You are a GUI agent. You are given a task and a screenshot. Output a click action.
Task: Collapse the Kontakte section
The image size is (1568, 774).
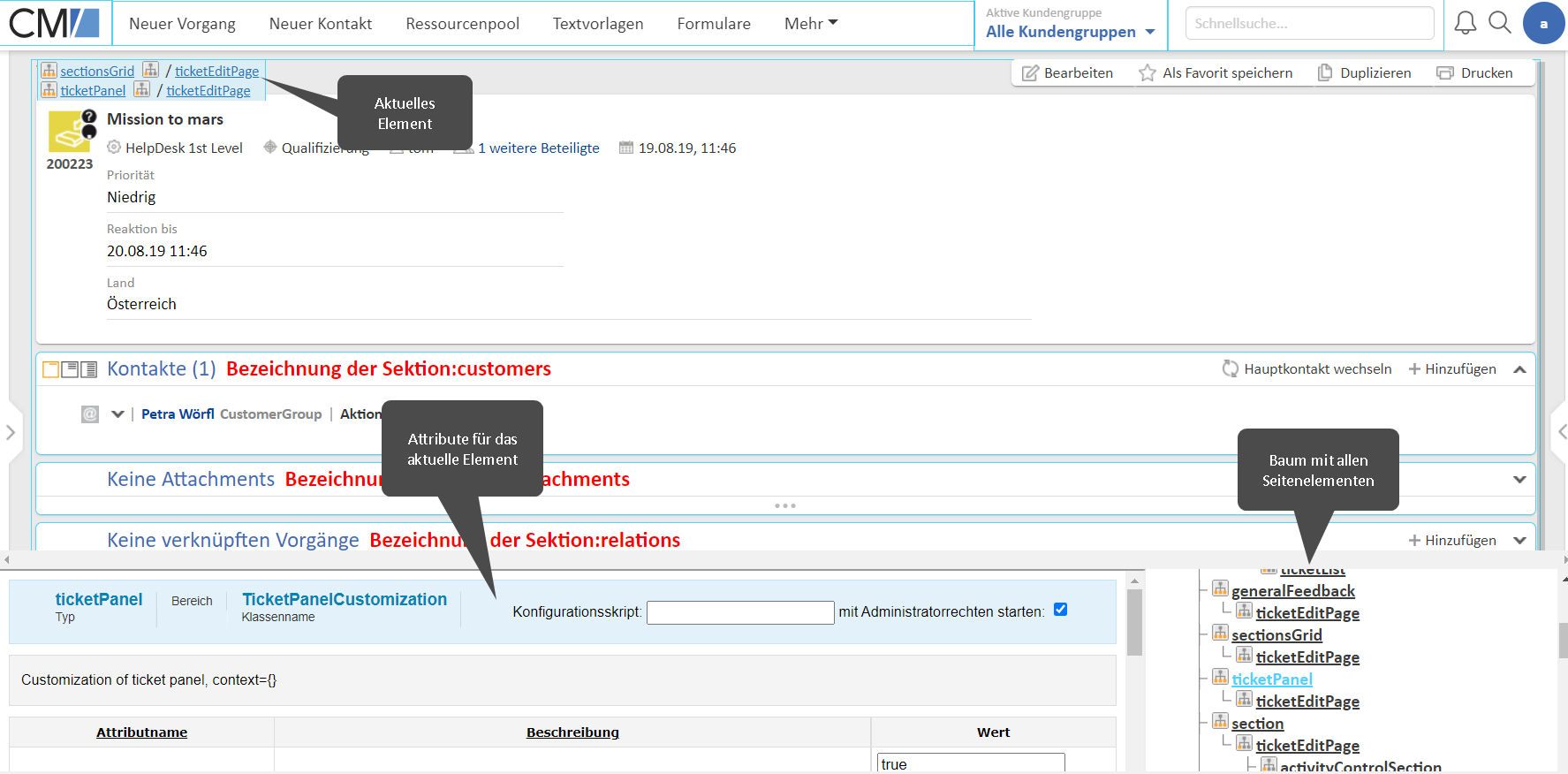point(1519,369)
